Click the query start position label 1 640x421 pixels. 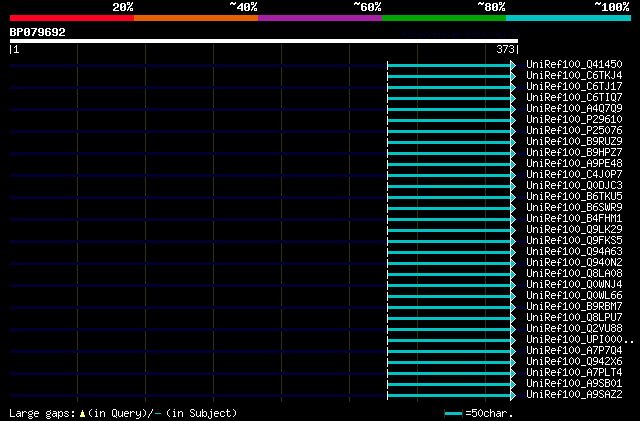pyautogui.click(x=16, y=49)
